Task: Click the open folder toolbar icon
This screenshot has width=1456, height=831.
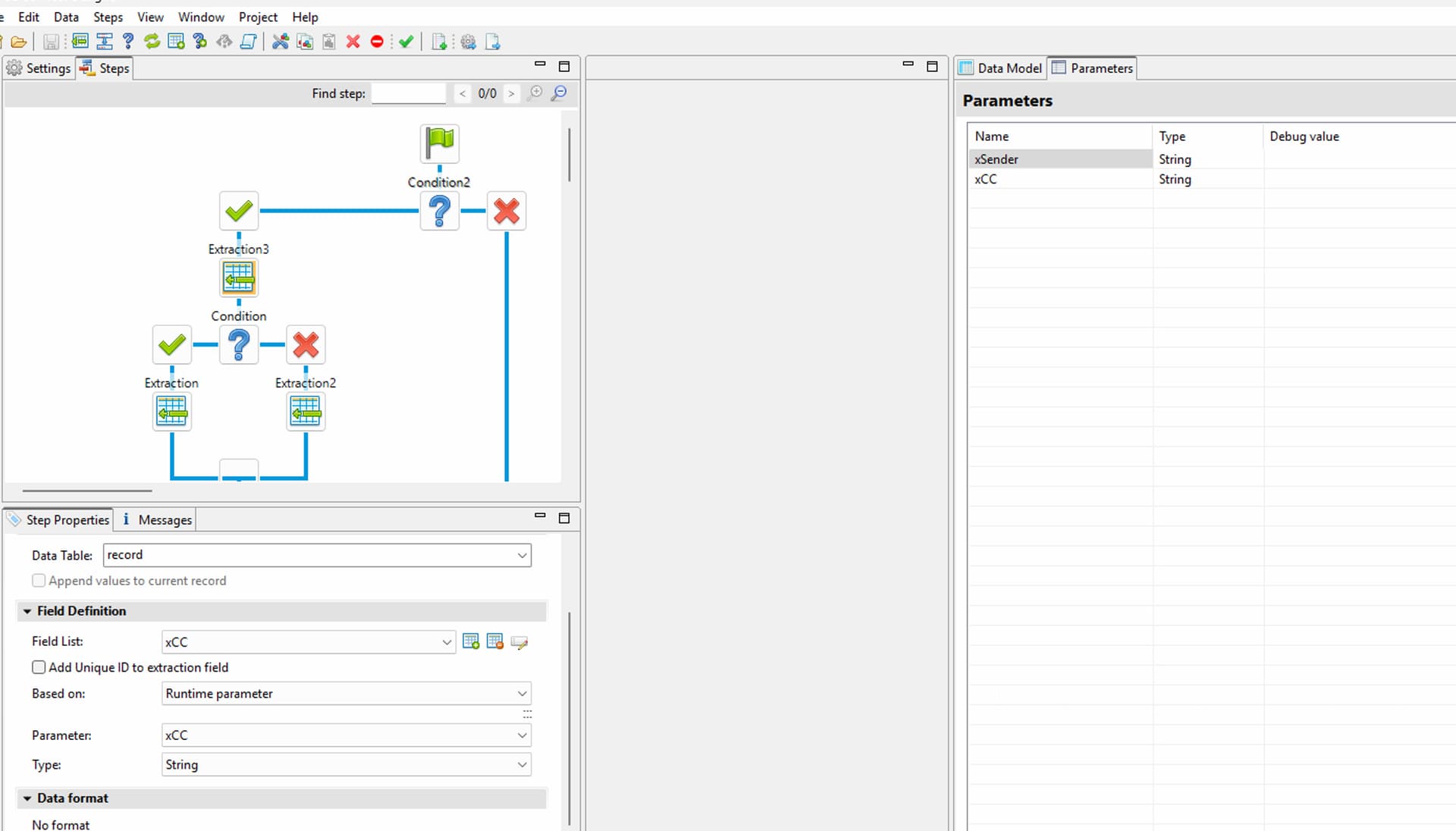Action: pos(19,42)
